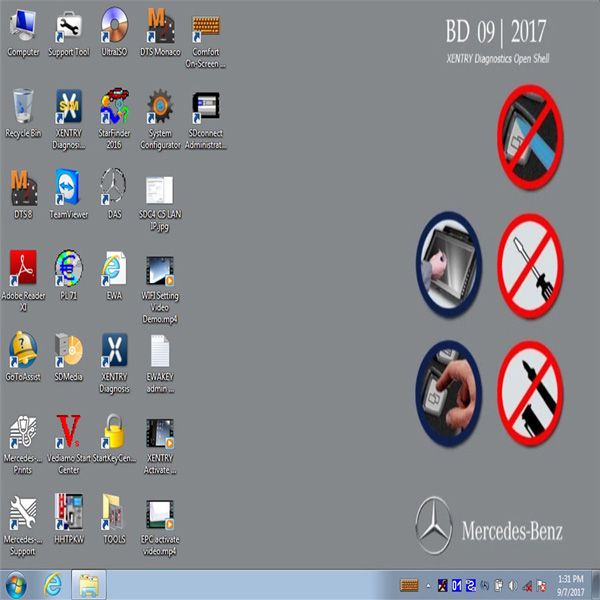Viewport: 600px width, 600px height.
Task: Open the Computer desktop icon
Action: coord(23,33)
